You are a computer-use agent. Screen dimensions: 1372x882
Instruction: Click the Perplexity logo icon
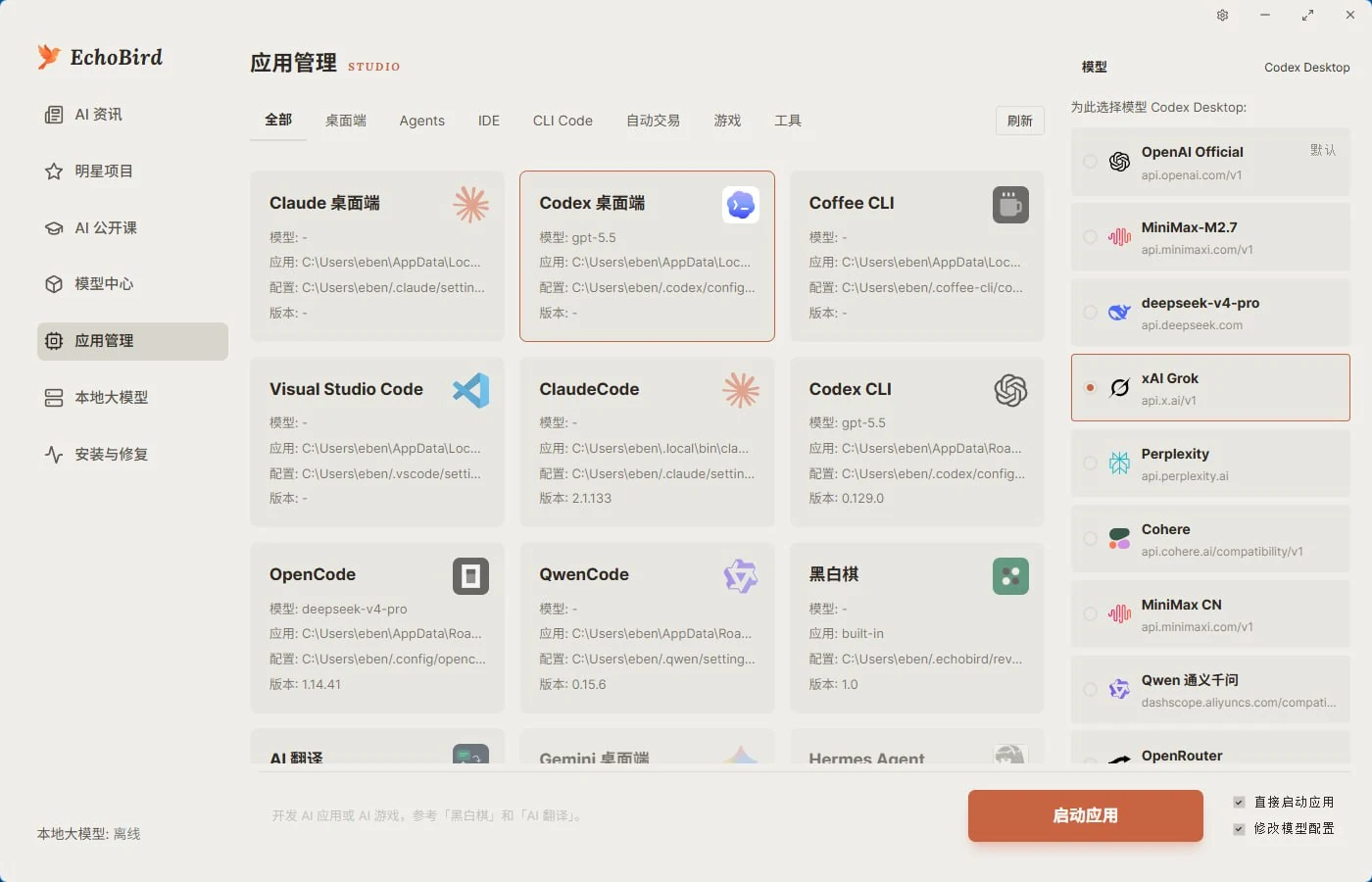1119,464
